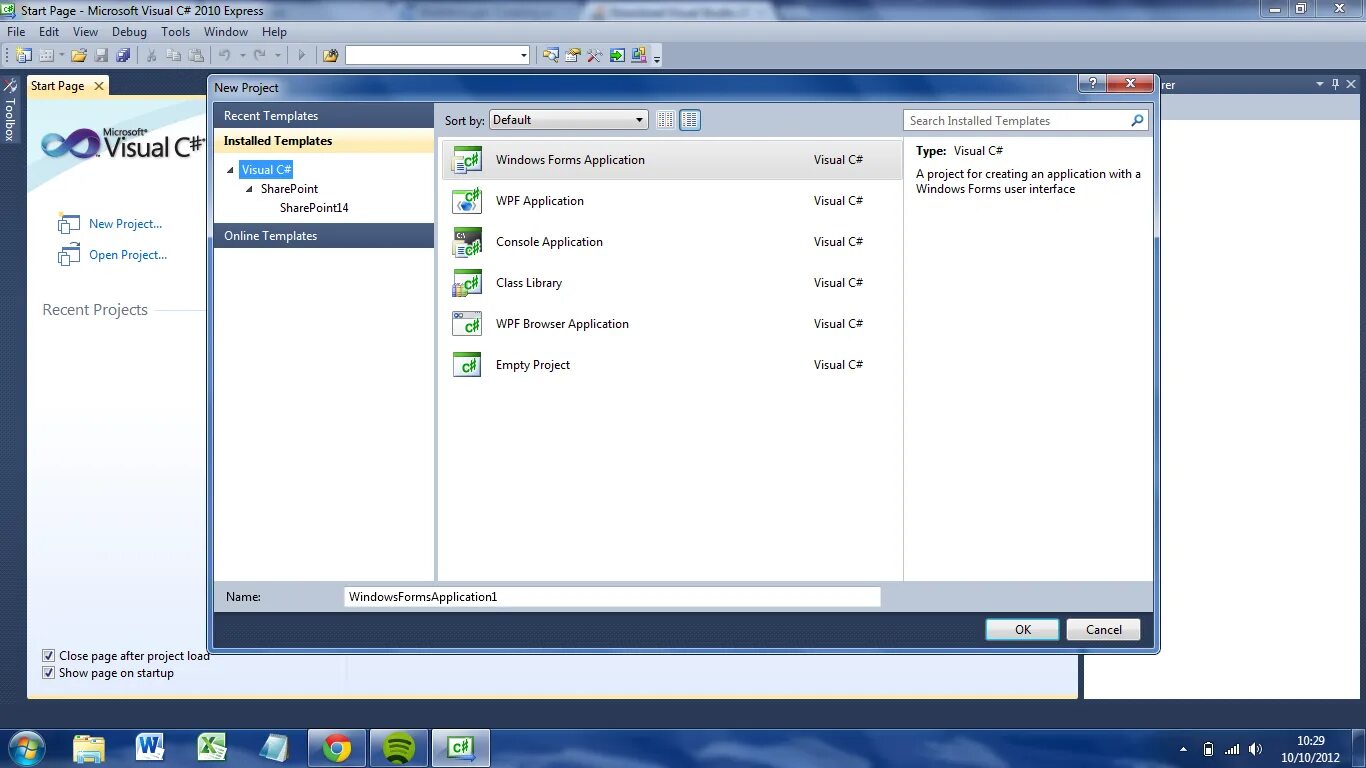Open the View menu
The image size is (1366, 768).
click(85, 32)
